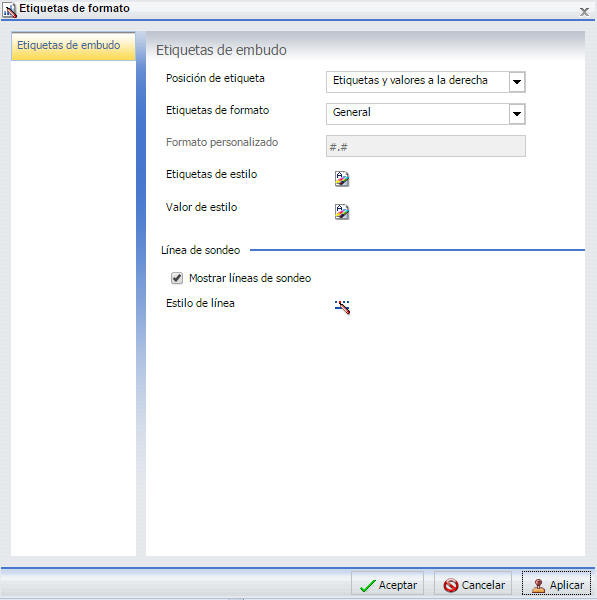Open the Estilo de línea line style icon
The width and height of the screenshot is (597, 600).
point(342,307)
